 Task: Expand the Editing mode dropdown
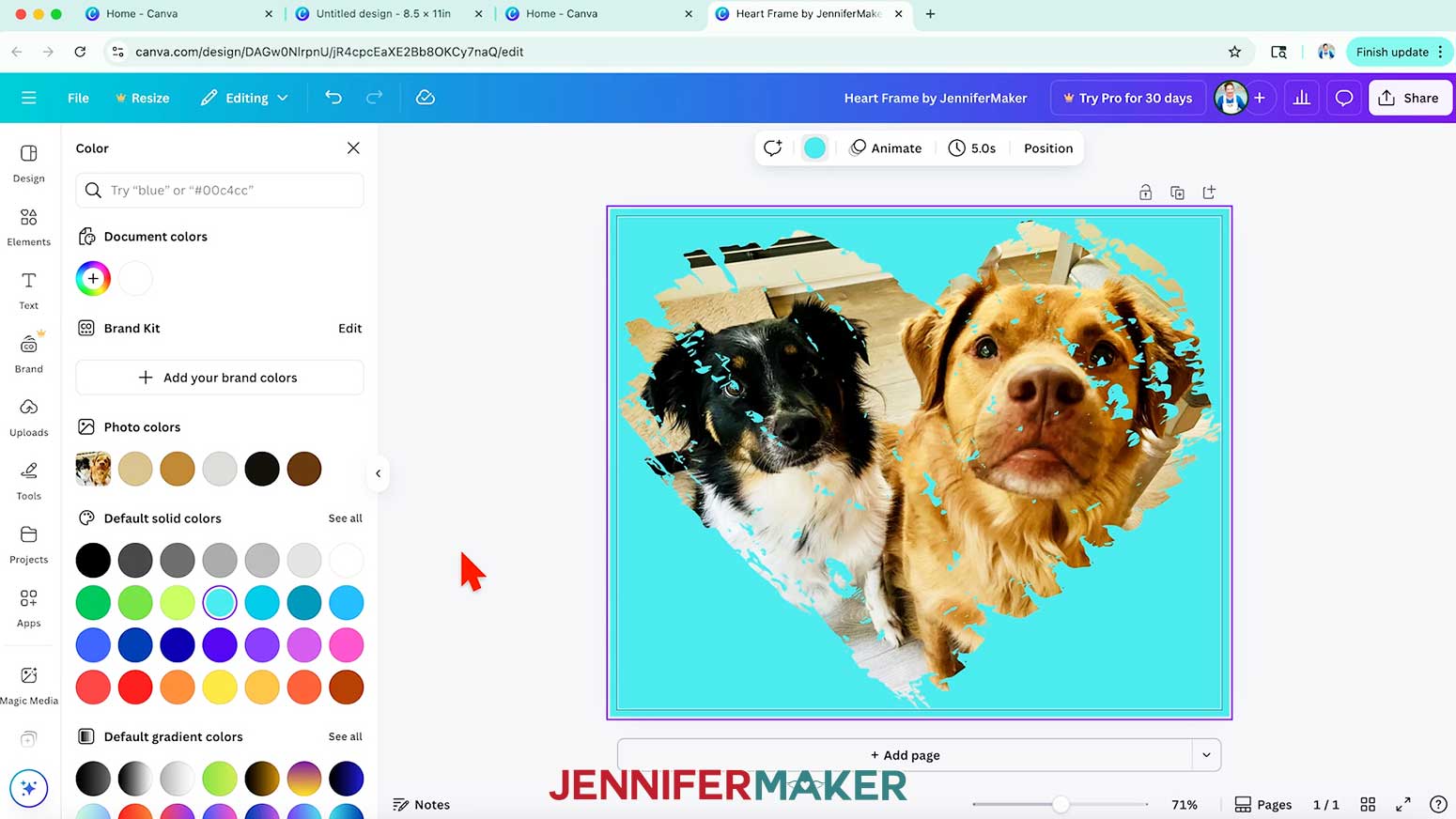click(244, 98)
